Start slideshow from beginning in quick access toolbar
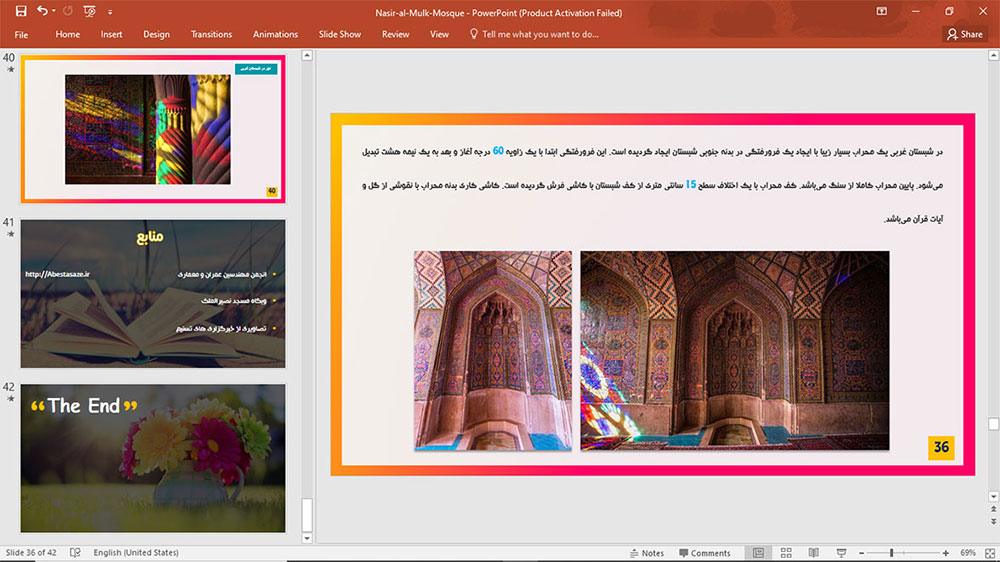The height and width of the screenshot is (562, 1000). 89,11
